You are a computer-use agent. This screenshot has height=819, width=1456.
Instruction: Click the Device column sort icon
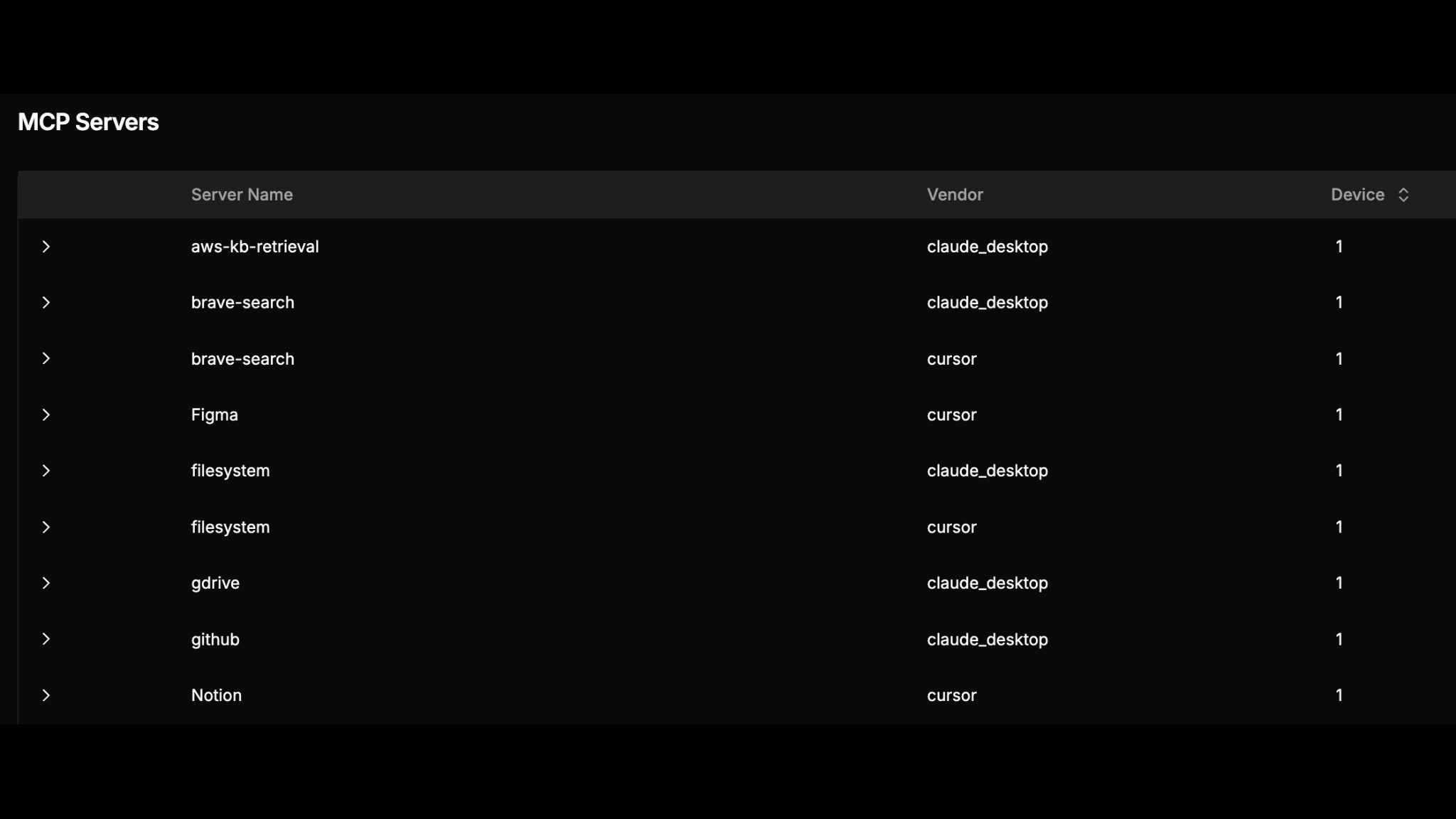pyautogui.click(x=1403, y=195)
